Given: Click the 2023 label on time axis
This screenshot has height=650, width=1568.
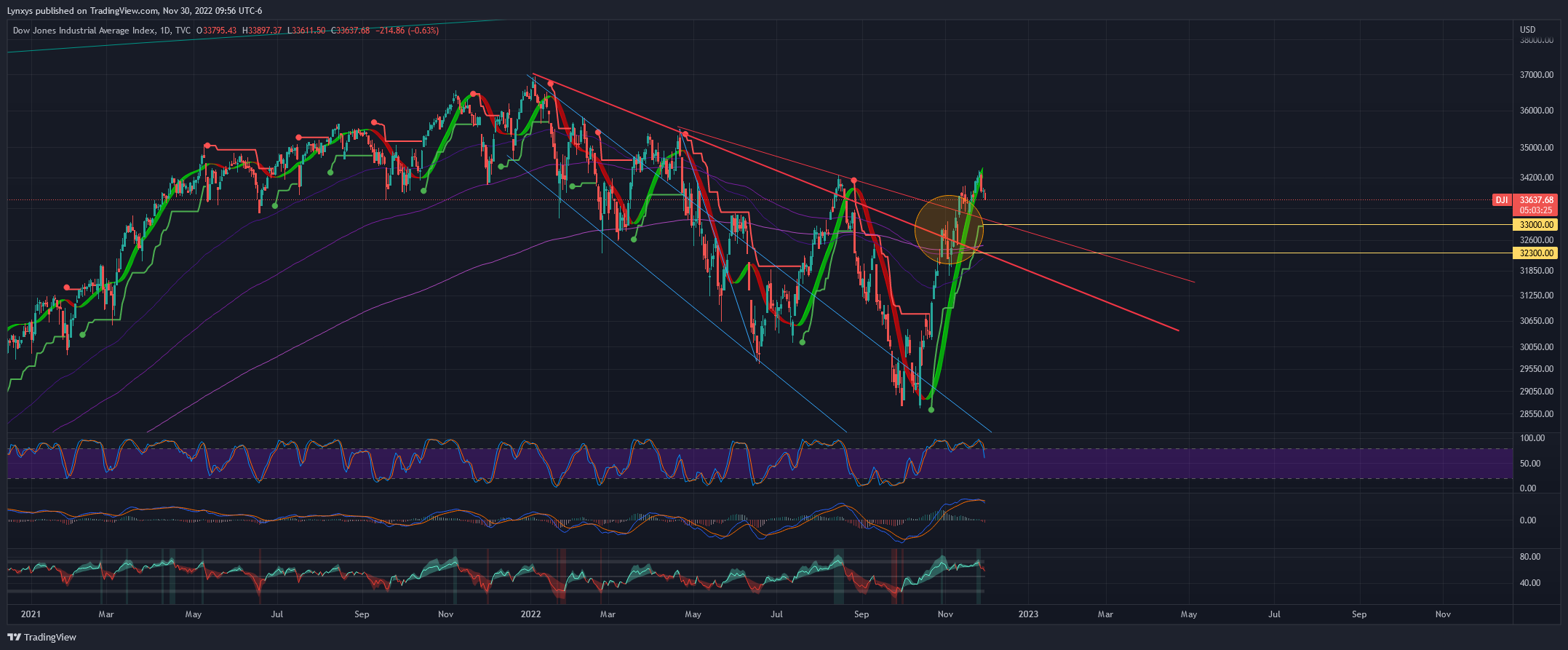Looking at the screenshot, I should coord(1028,614).
